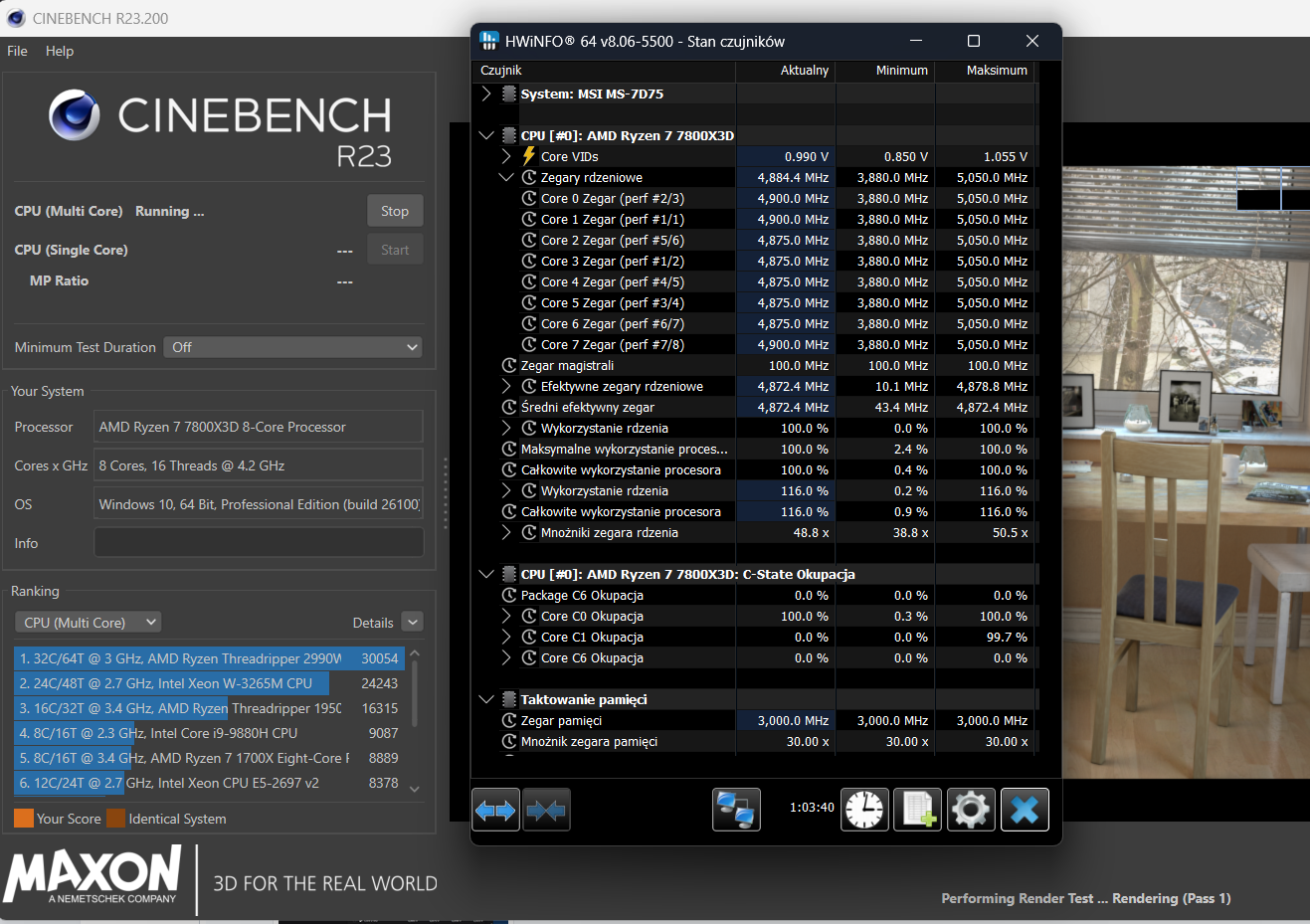The height and width of the screenshot is (924, 1310).
Task: Open the Details dropdown arrow in Ranking
Action: pos(414,623)
